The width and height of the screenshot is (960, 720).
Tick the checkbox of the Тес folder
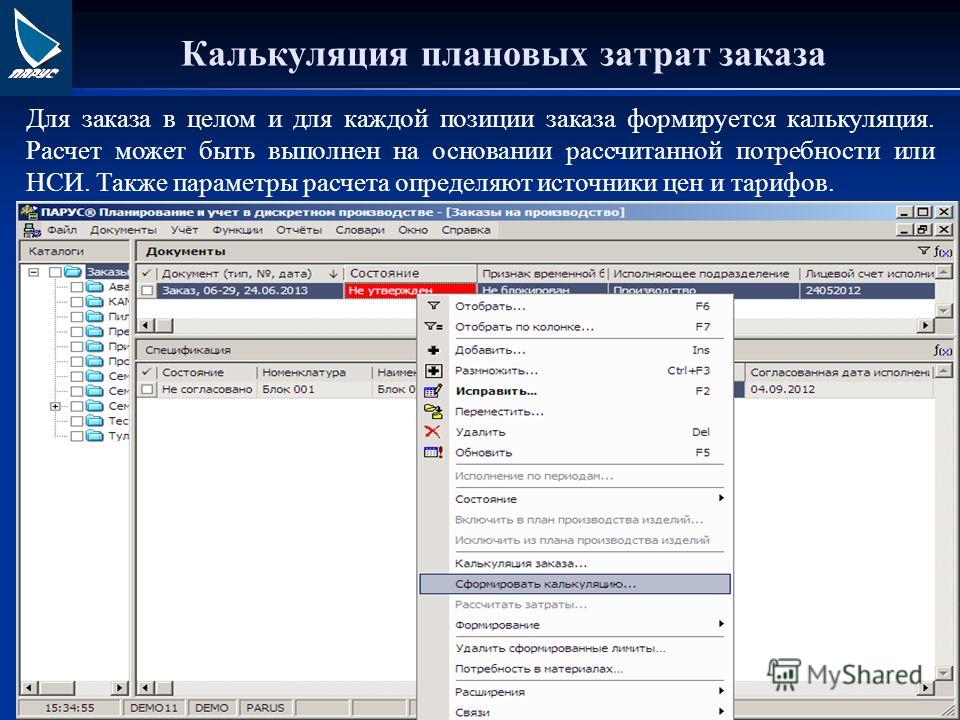[x=77, y=421]
